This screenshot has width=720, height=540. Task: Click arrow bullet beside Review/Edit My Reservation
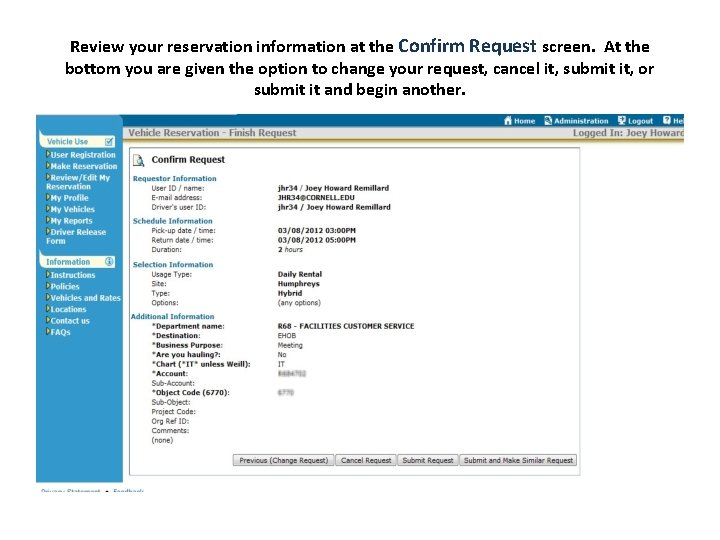[x=48, y=177]
